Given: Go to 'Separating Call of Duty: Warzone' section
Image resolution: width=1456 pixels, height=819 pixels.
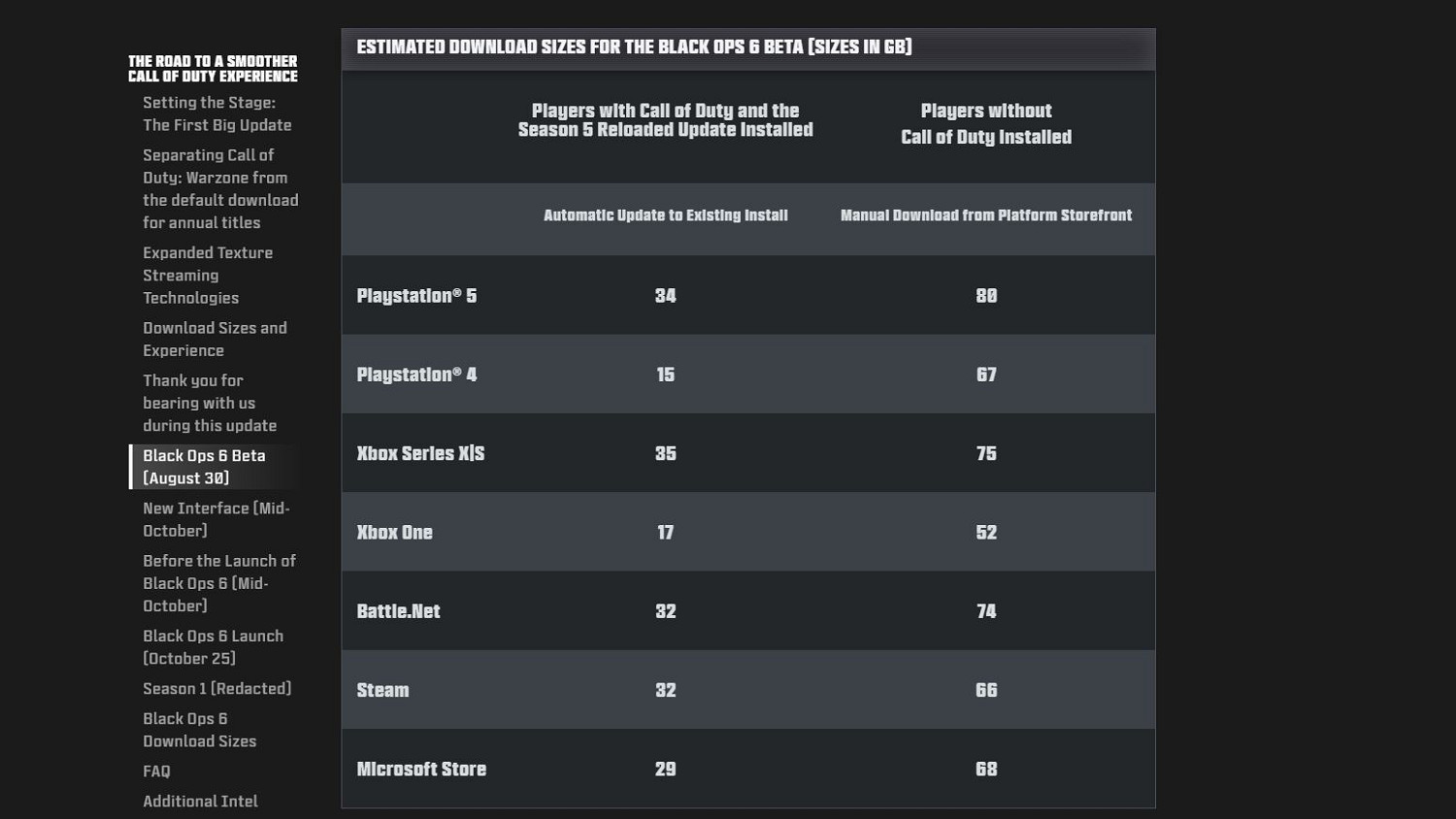Looking at the screenshot, I should coord(220,188).
